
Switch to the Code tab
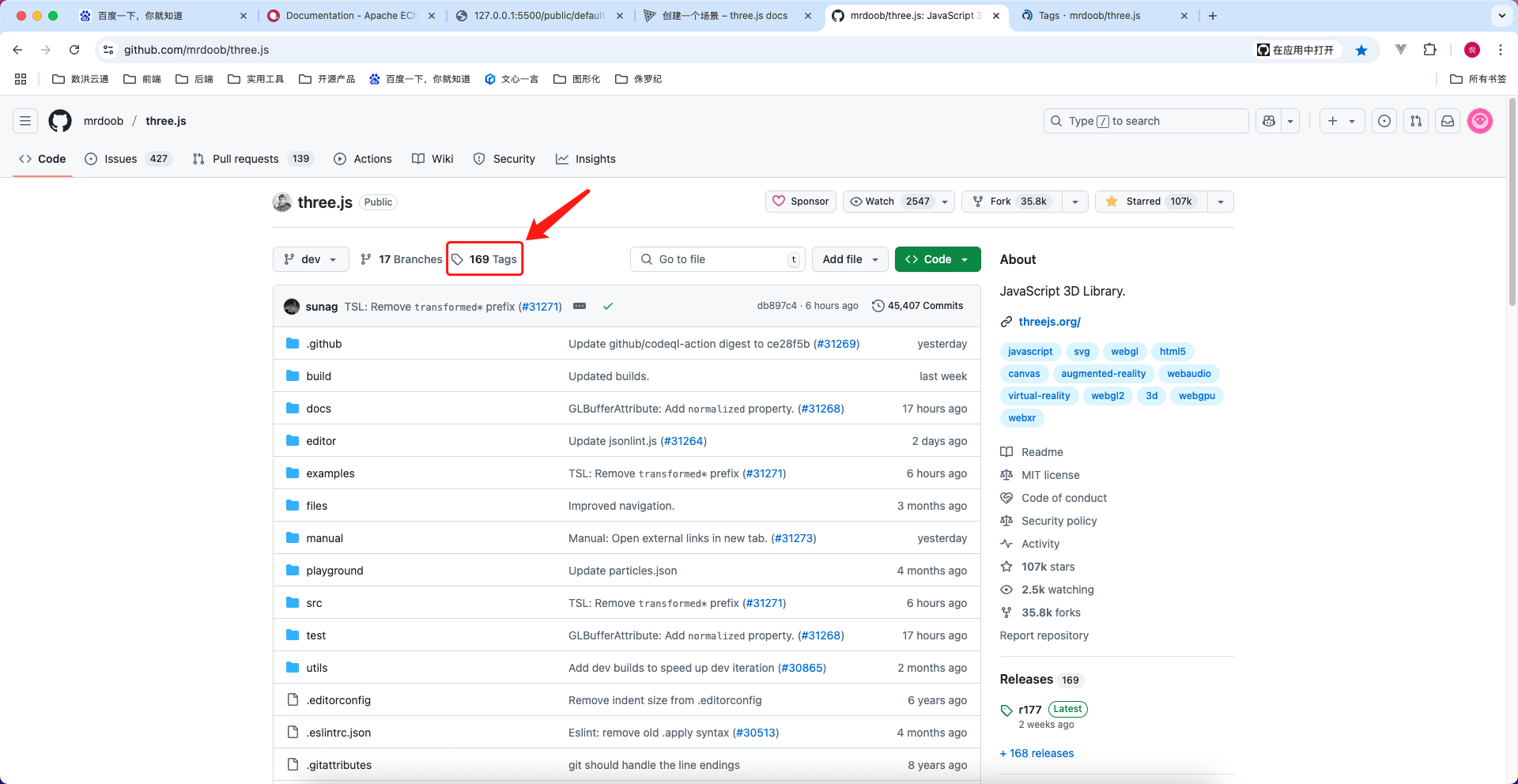point(43,159)
